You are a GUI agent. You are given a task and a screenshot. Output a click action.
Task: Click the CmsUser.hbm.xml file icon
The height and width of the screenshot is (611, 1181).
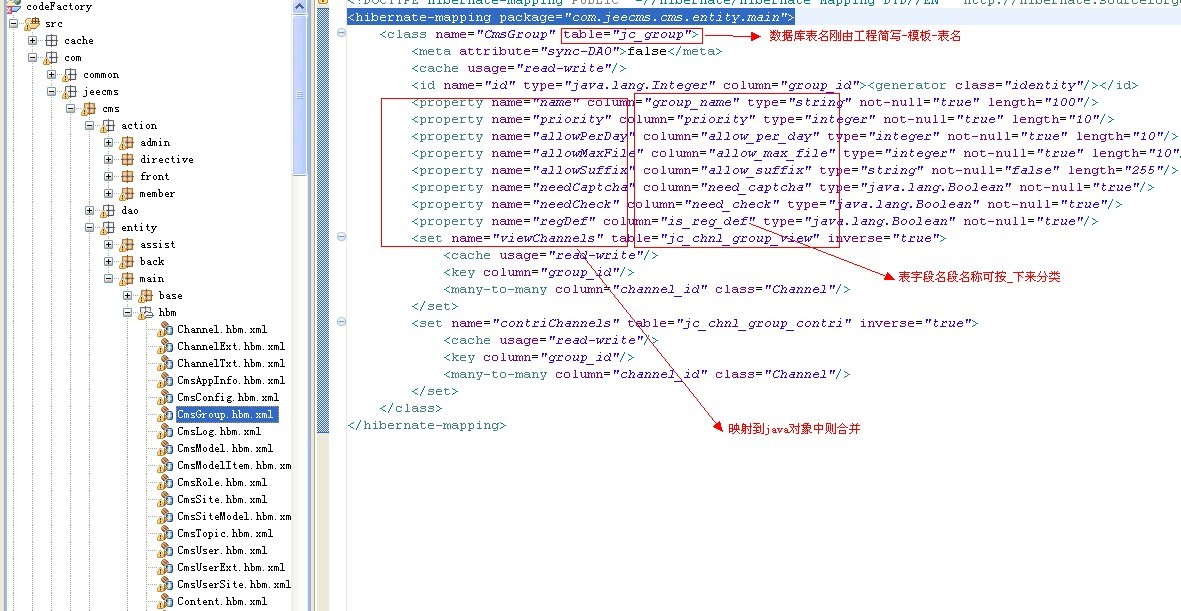[165, 550]
